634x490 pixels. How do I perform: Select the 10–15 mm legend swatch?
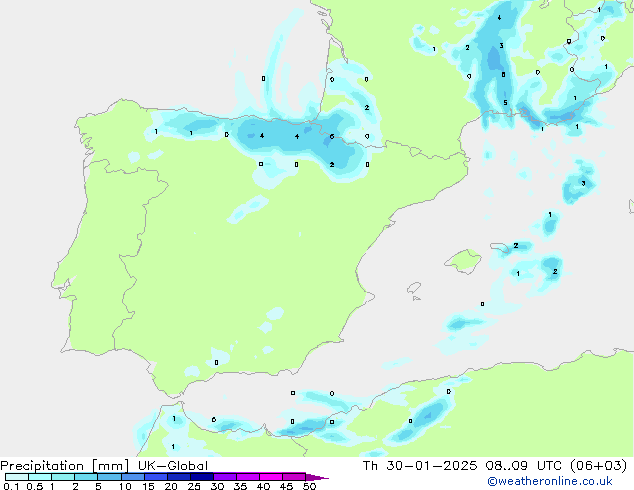click(x=132, y=477)
